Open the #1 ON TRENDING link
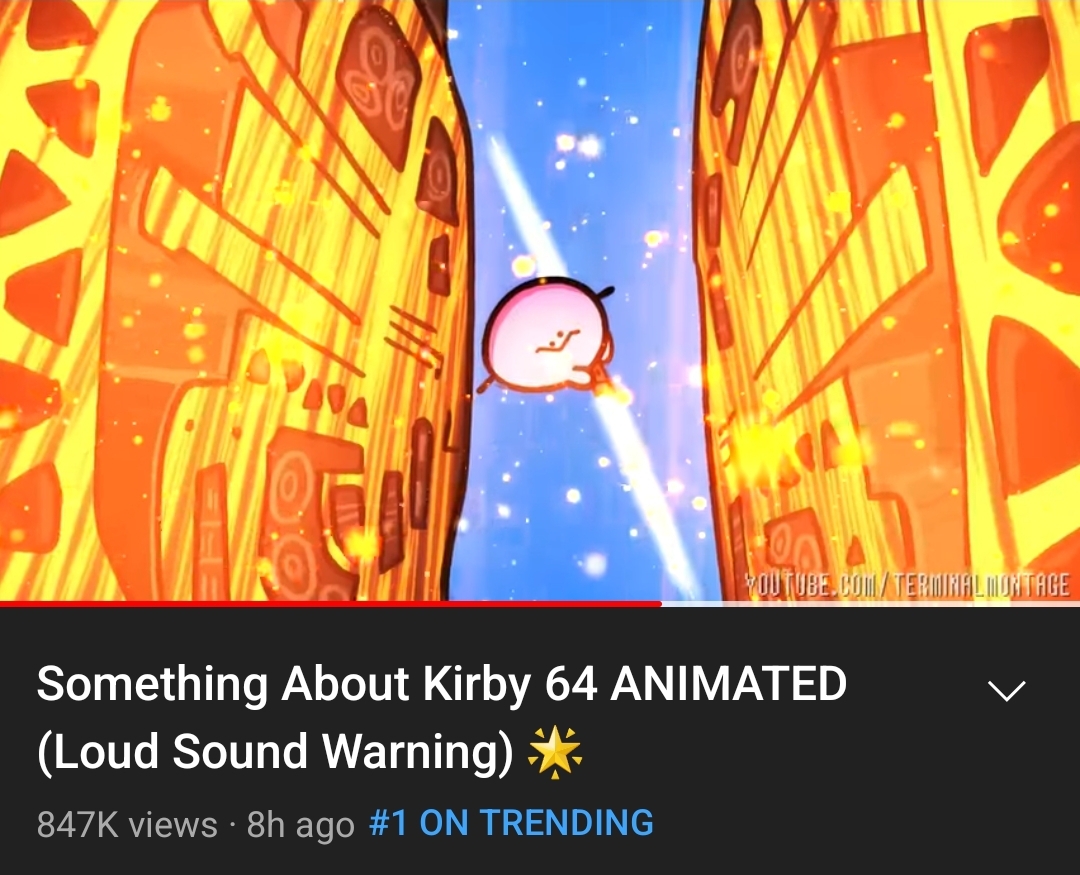 [511, 823]
